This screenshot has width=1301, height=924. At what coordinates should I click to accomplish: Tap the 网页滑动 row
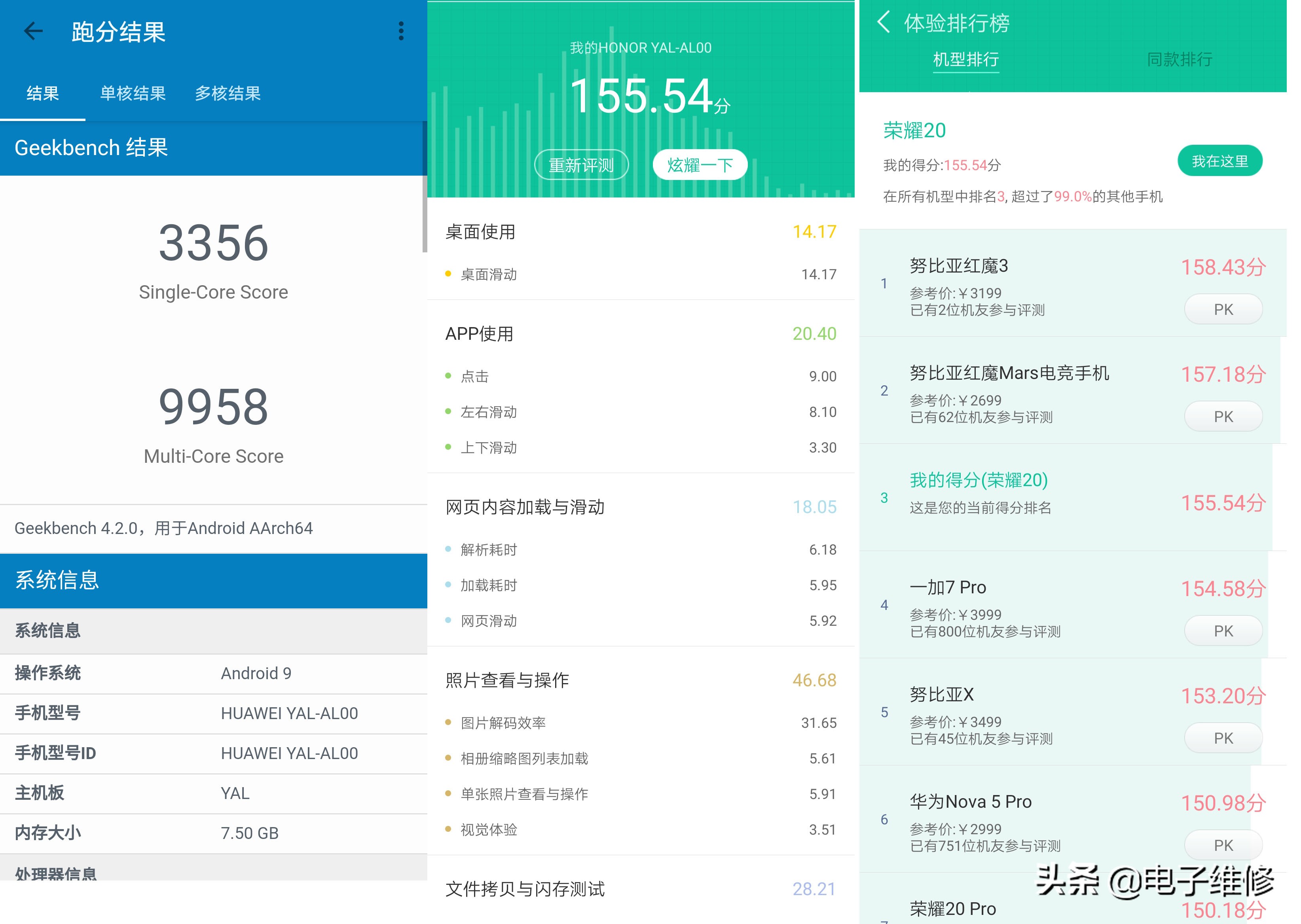click(x=641, y=621)
